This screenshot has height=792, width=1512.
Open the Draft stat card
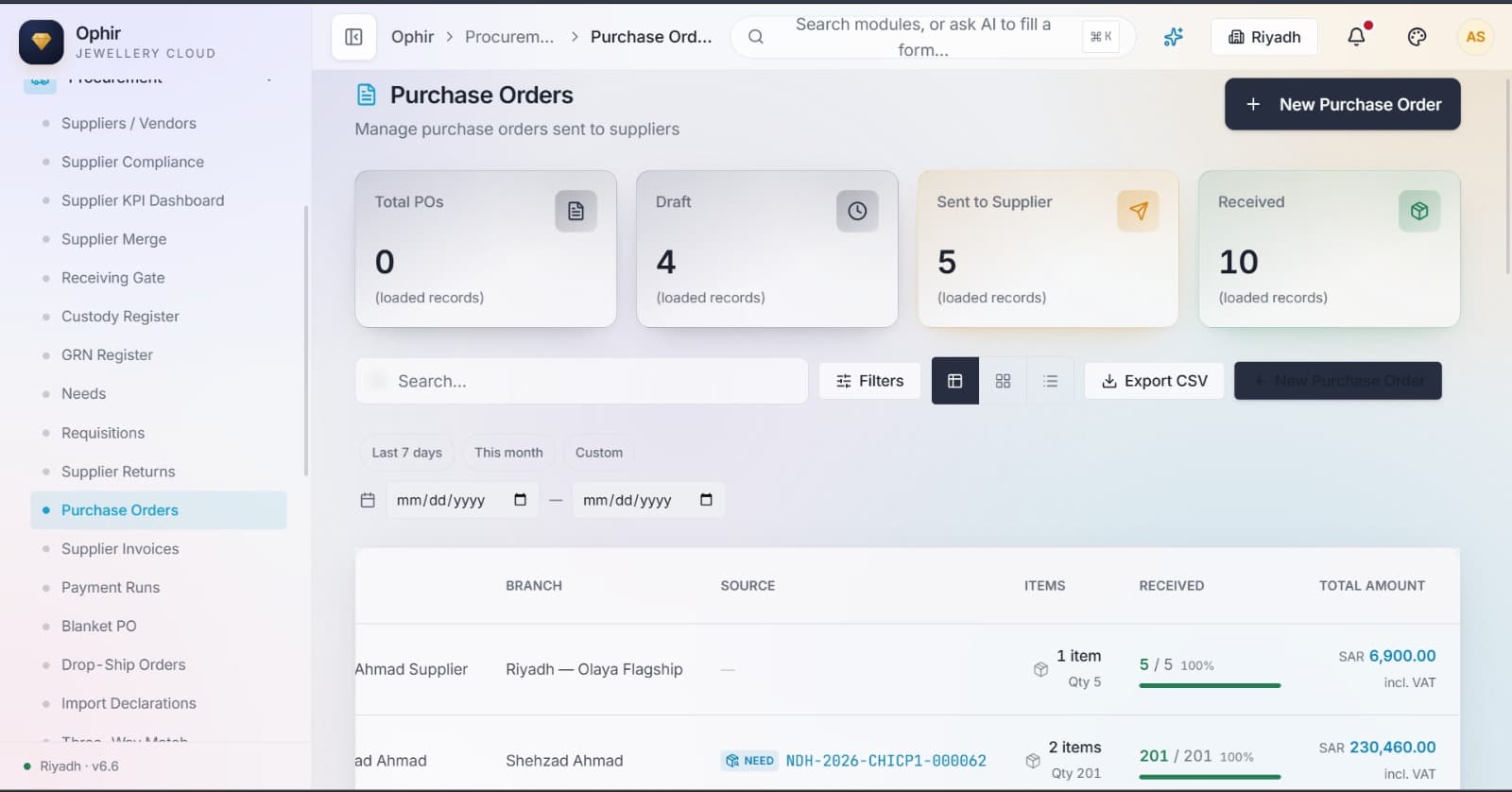767,249
